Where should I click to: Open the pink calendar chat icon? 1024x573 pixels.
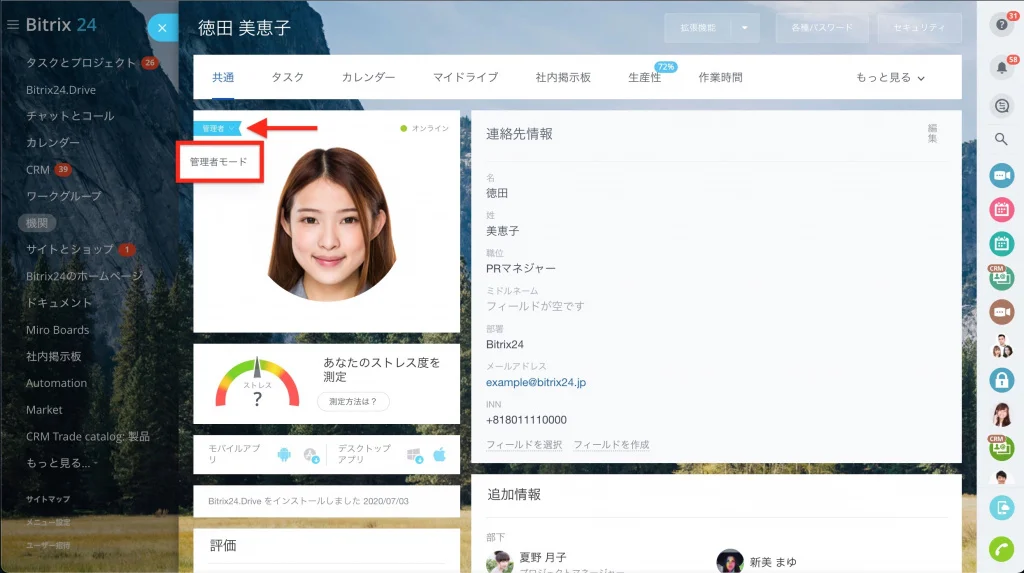coord(1001,210)
